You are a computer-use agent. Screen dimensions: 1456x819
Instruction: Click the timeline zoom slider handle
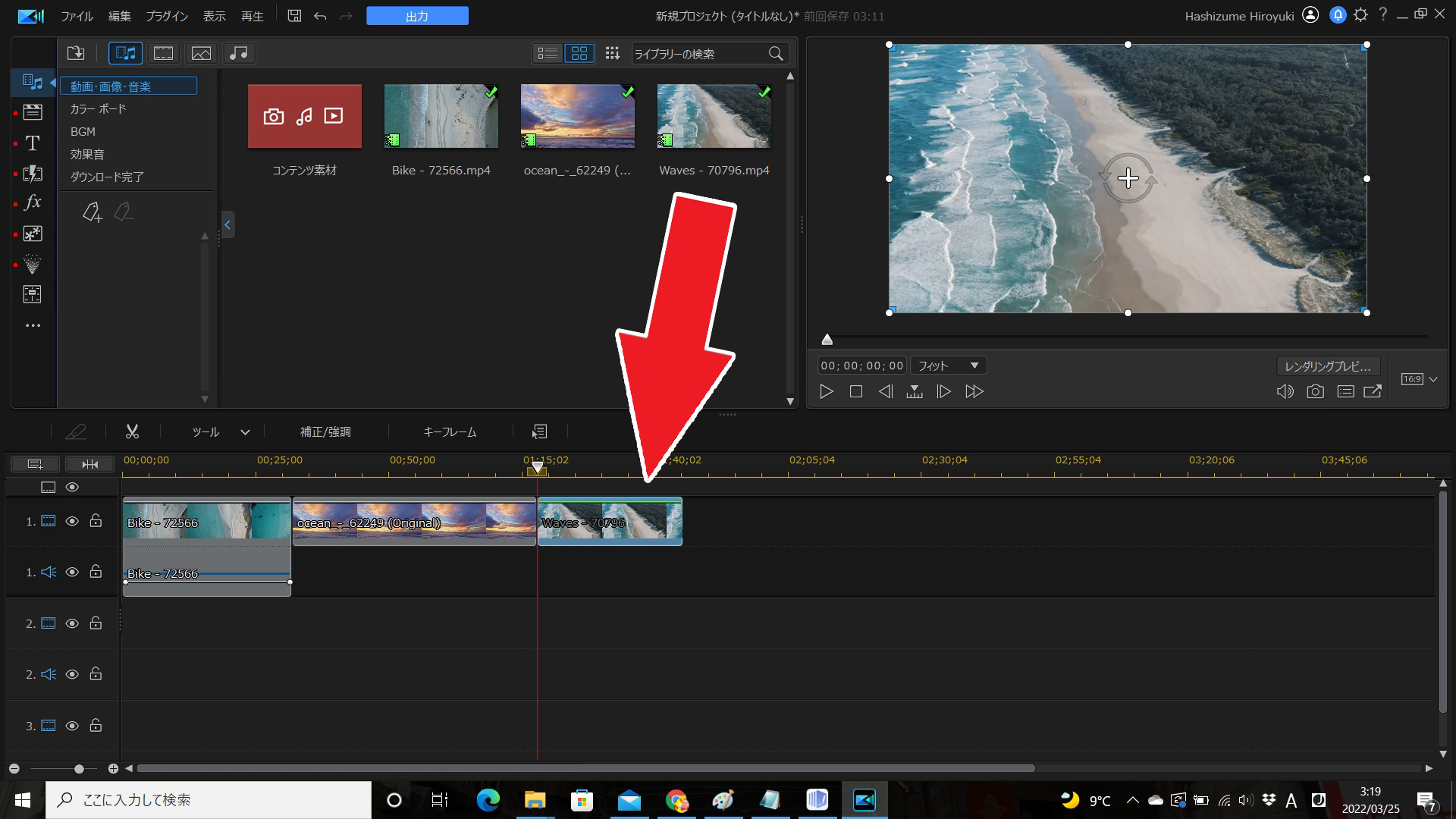click(79, 769)
